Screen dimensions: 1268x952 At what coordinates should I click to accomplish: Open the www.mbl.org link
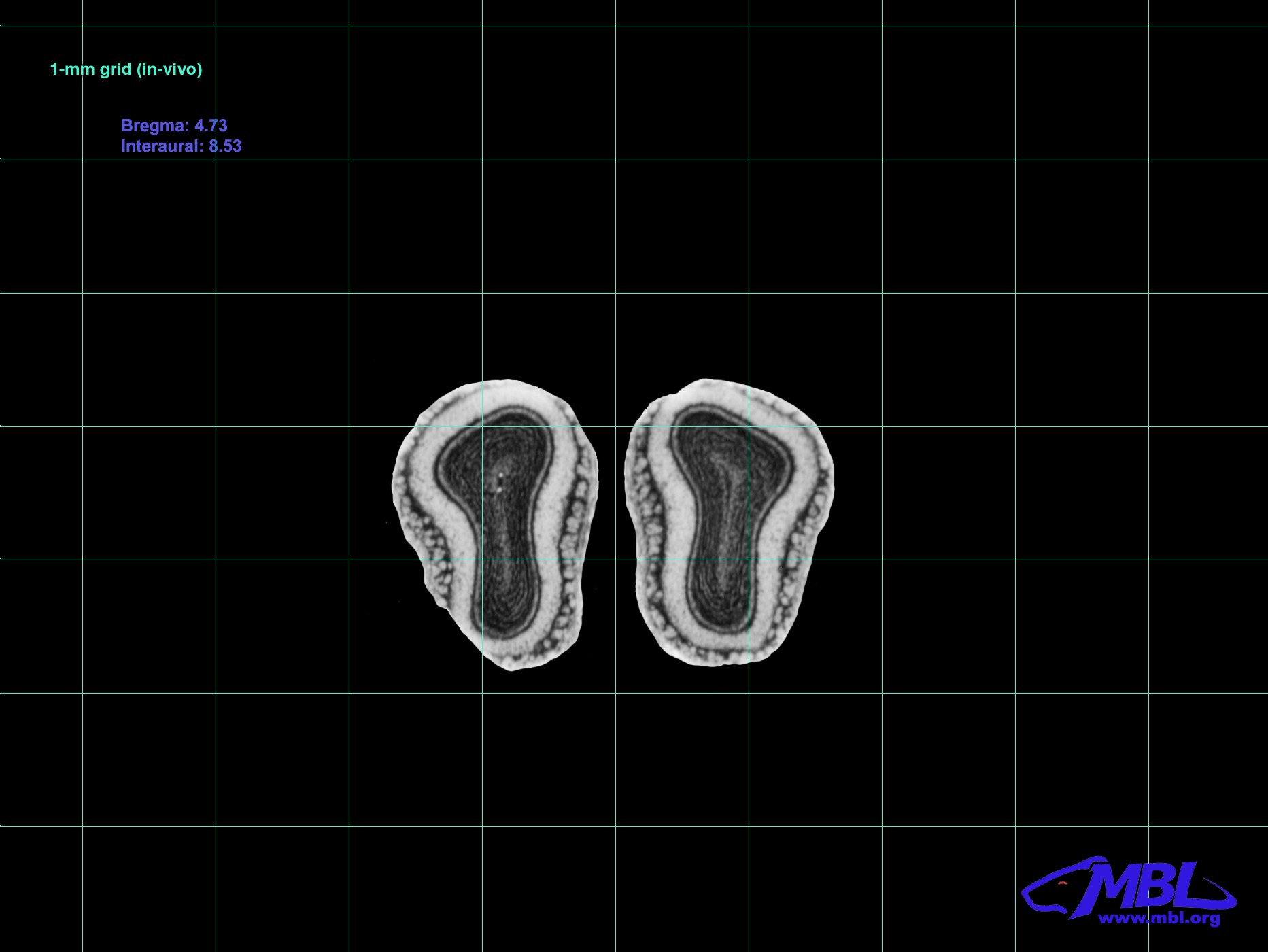pyautogui.click(x=1159, y=918)
